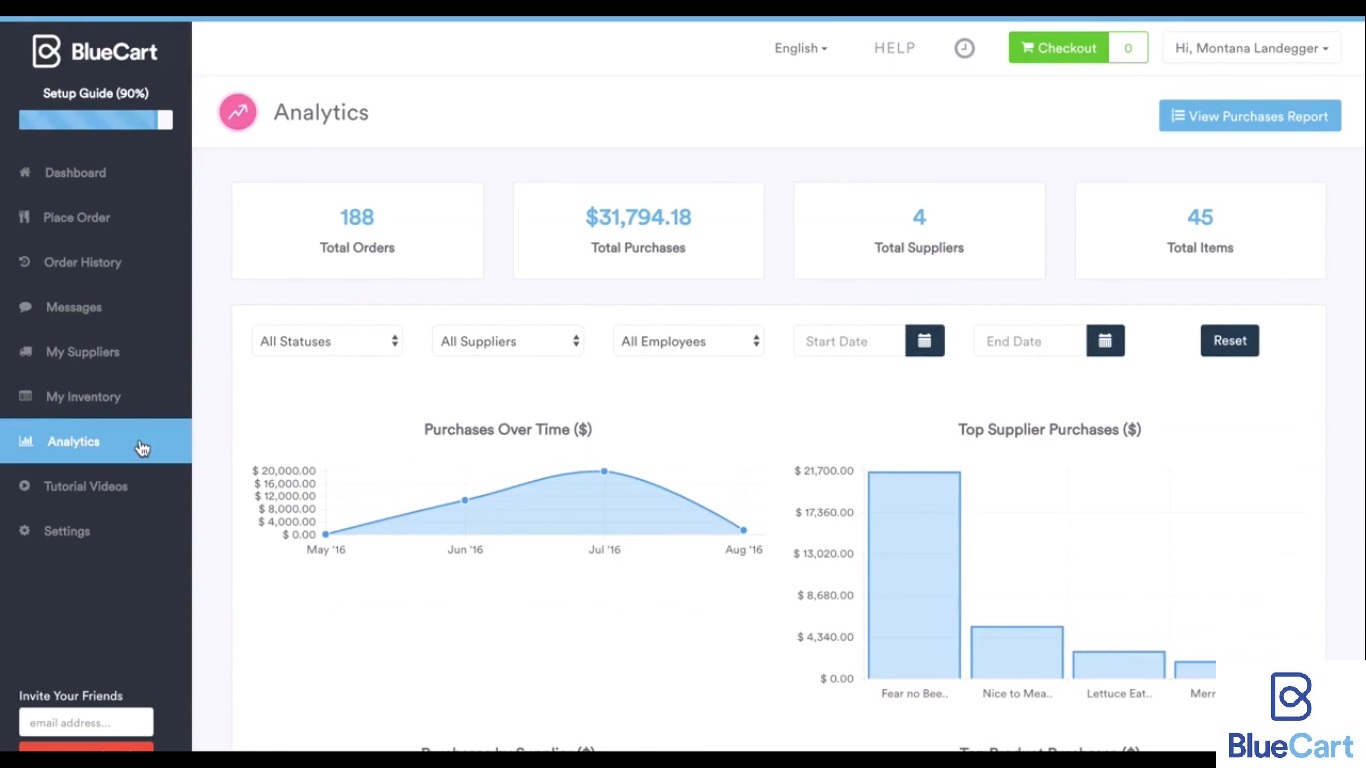Open the English language selector

coord(800,48)
